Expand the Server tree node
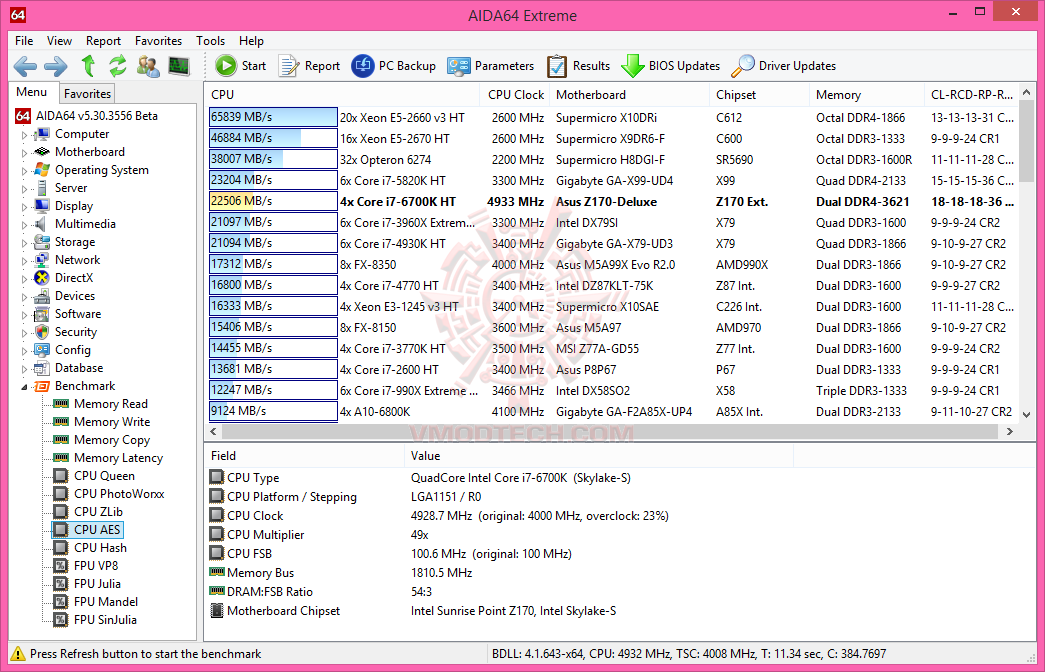Screen dimensions: 1045x672 point(25,189)
